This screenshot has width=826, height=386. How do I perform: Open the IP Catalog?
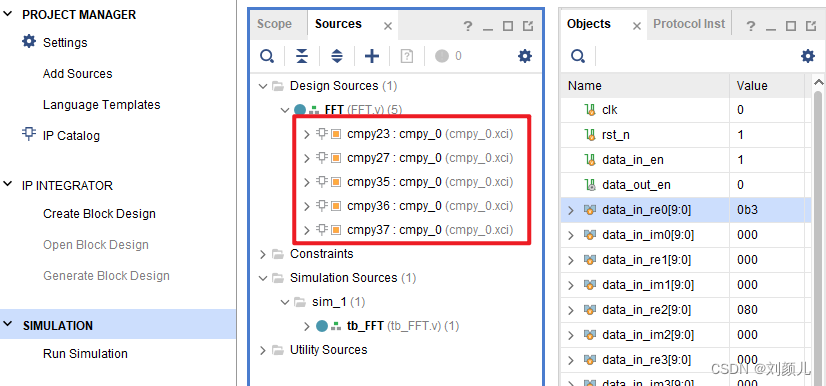pos(71,136)
